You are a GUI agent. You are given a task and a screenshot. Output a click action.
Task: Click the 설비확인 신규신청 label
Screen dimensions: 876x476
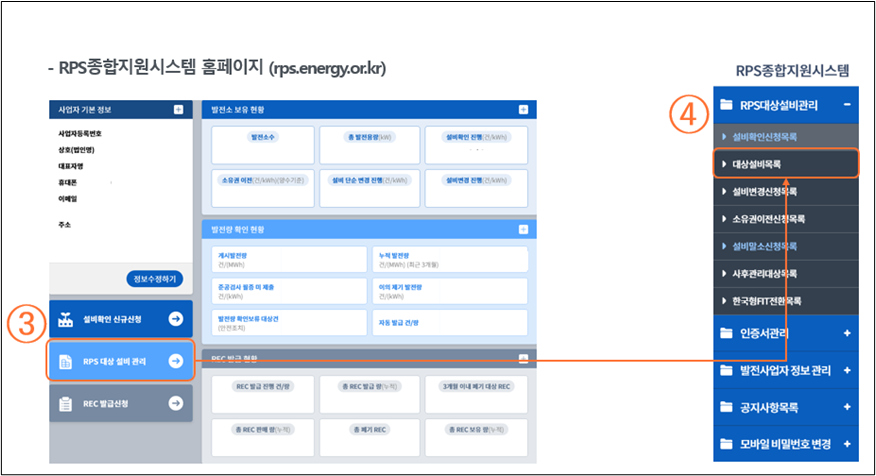tap(112, 319)
